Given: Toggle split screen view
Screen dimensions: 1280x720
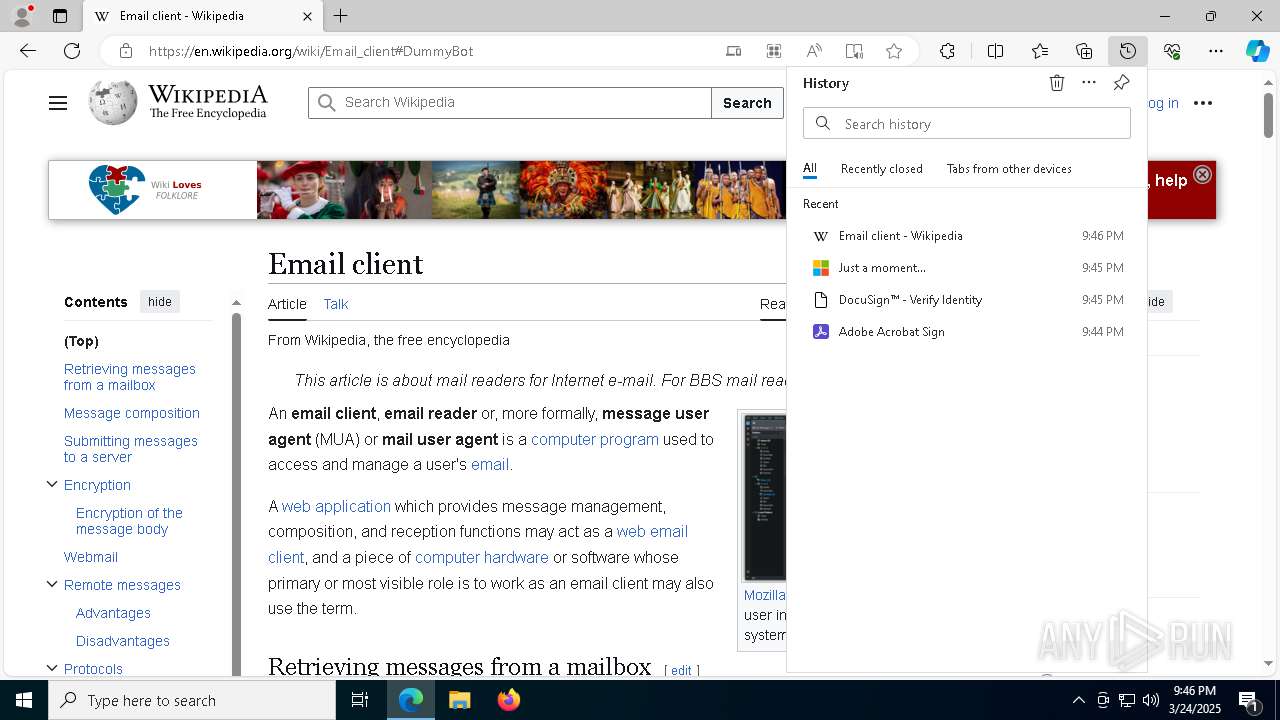Looking at the screenshot, I should (995, 51).
